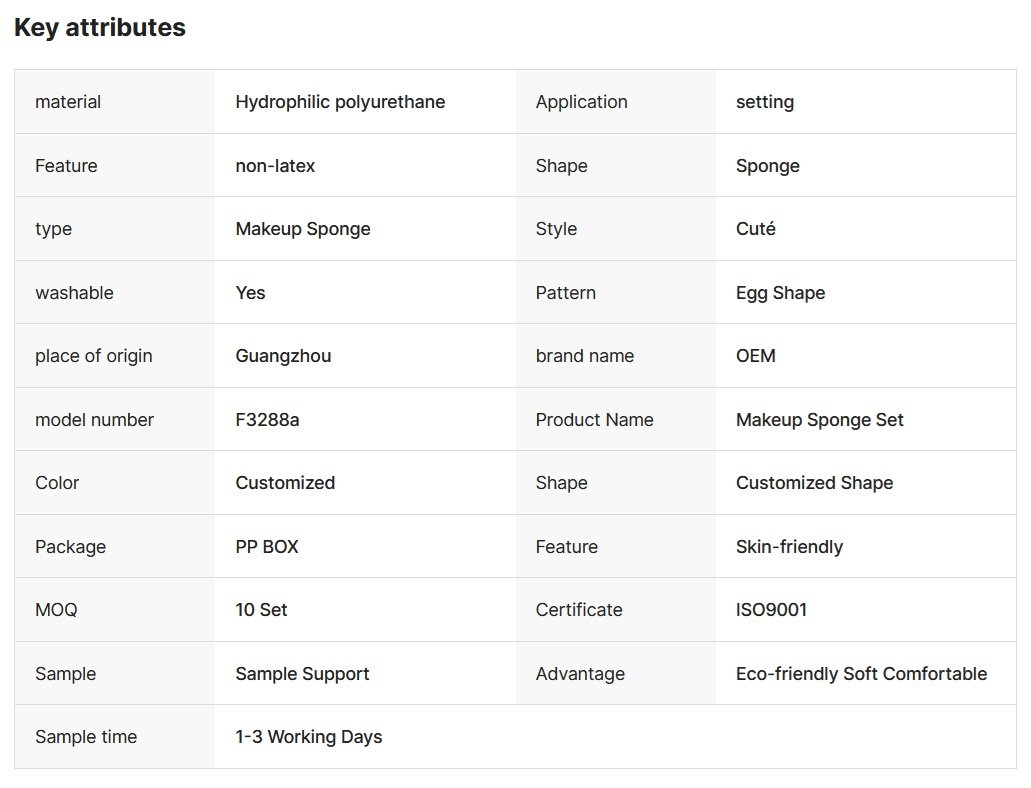The width and height of the screenshot is (1031, 788).
Task: Select the Guangzhou place of origin value
Action: (283, 356)
